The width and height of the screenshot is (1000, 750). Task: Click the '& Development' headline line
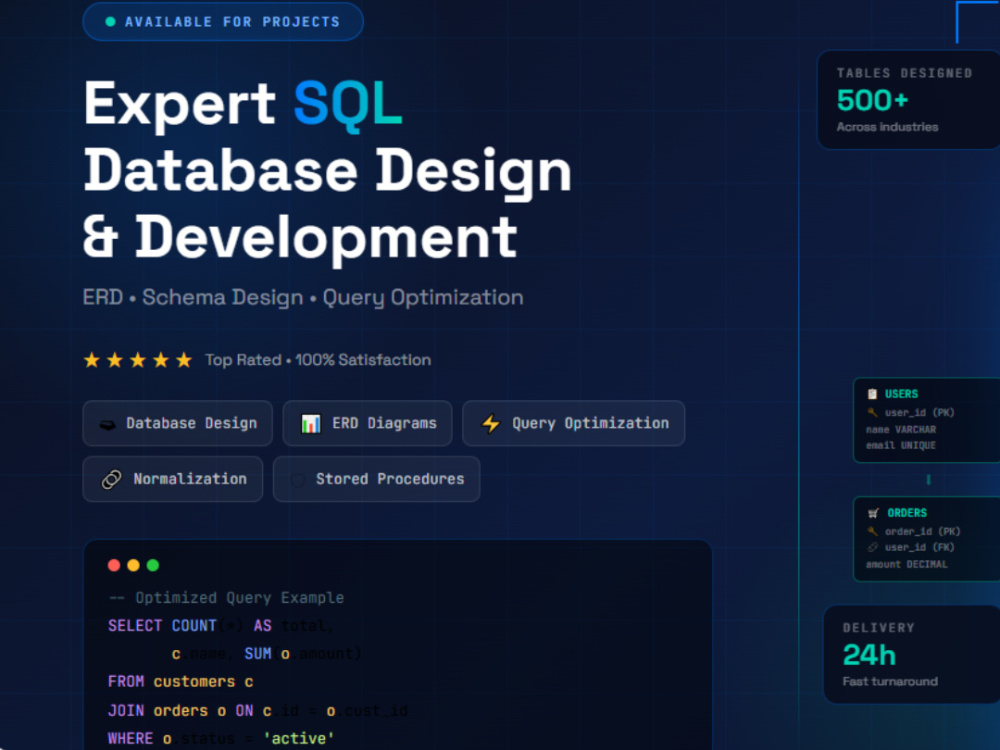pyautogui.click(x=300, y=238)
